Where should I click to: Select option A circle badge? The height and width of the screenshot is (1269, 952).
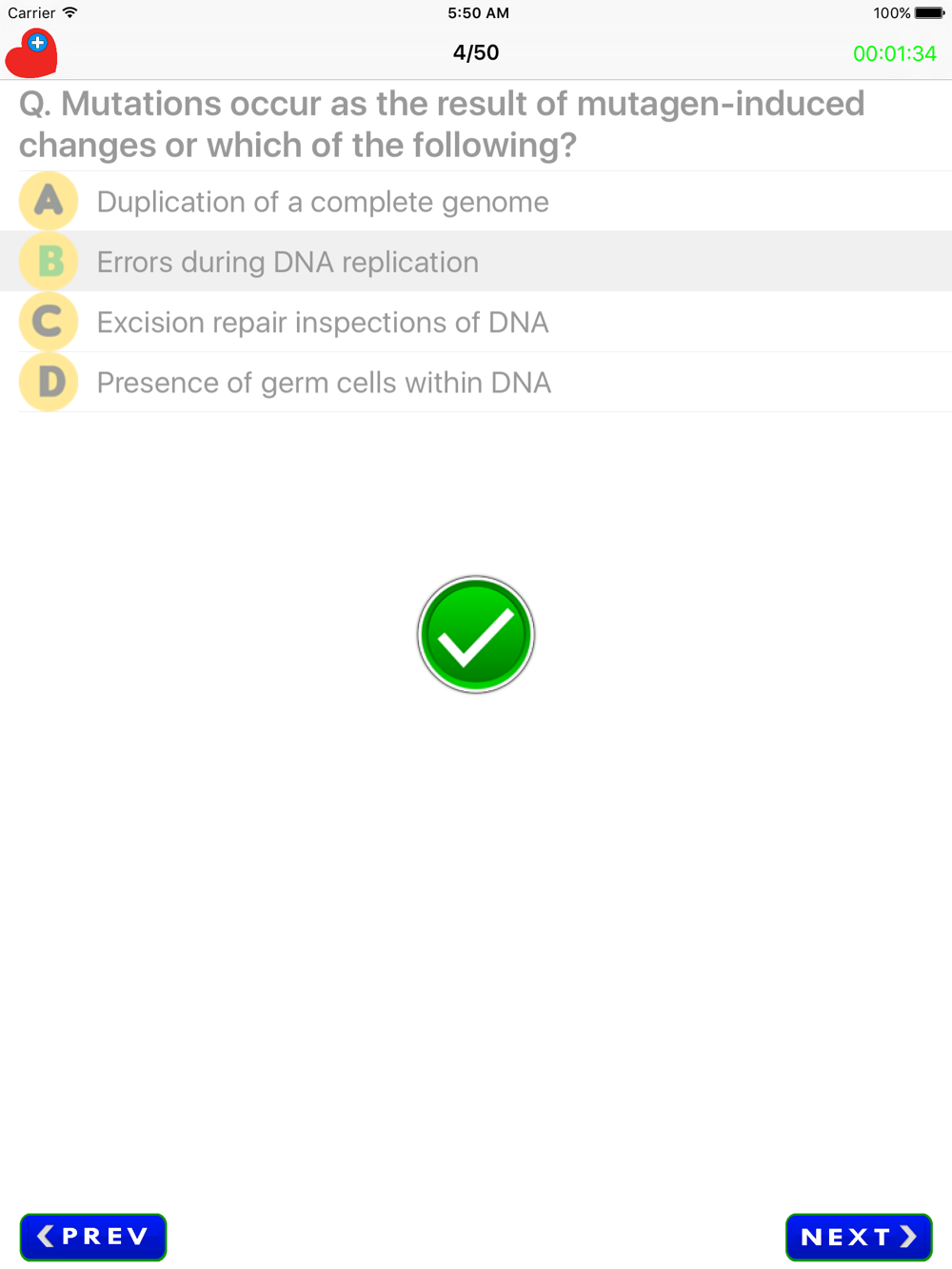coord(49,201)
